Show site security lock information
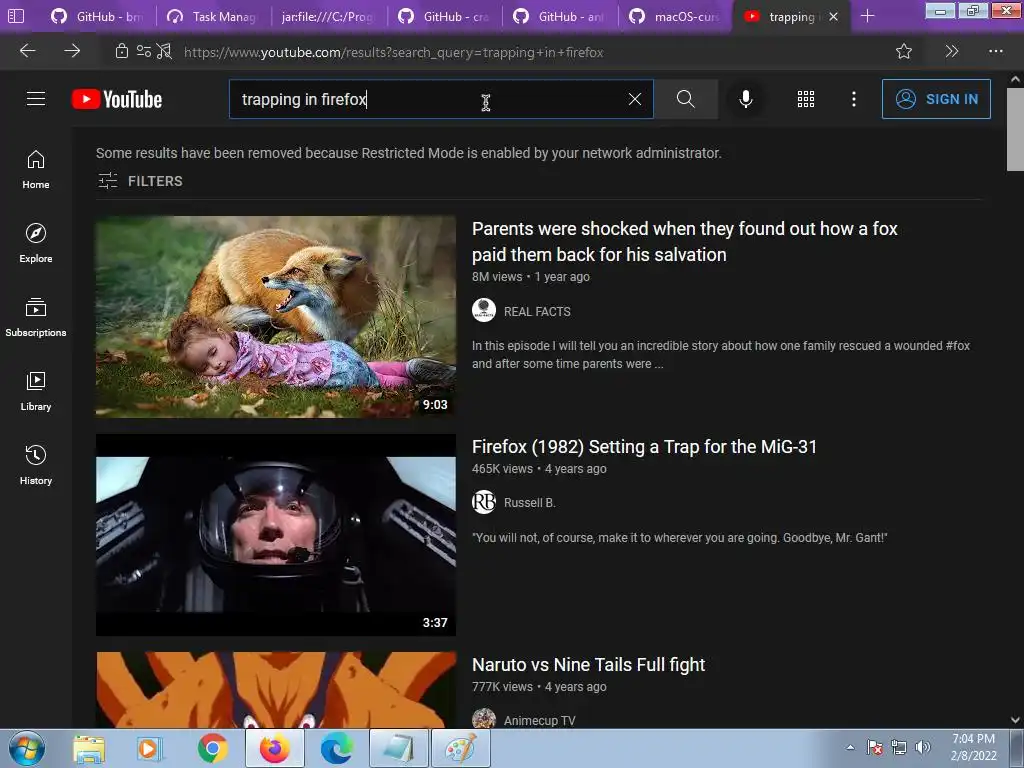1024x768 pixels. pos(121,51)
